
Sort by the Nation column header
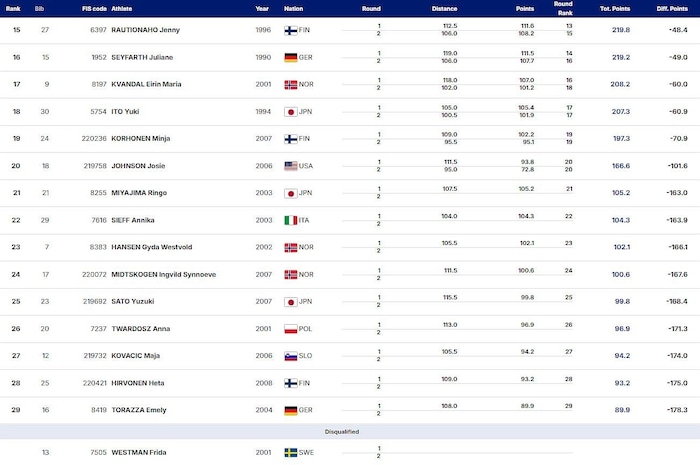(293, 6)
